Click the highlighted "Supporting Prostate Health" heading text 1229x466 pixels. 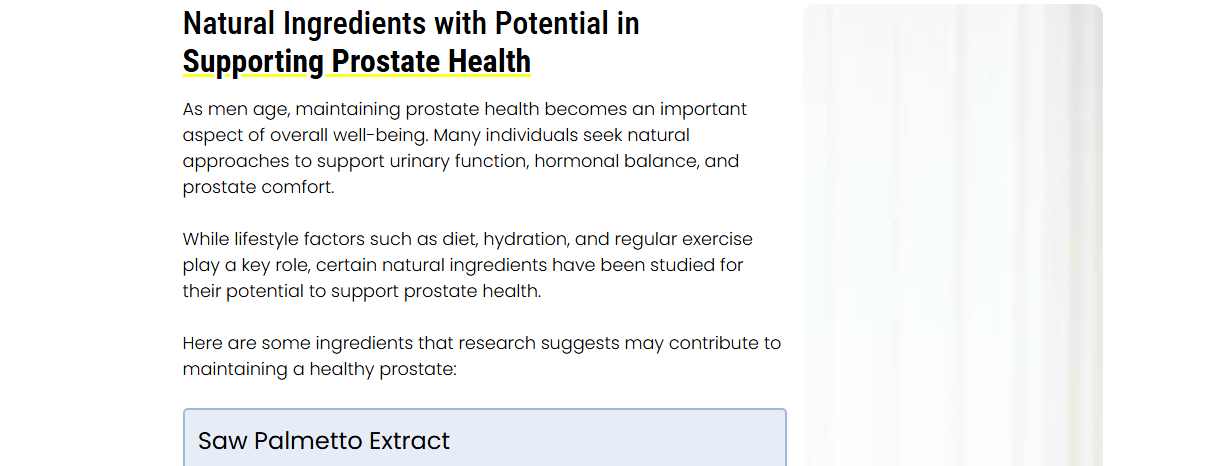click(x=357, y=62)
